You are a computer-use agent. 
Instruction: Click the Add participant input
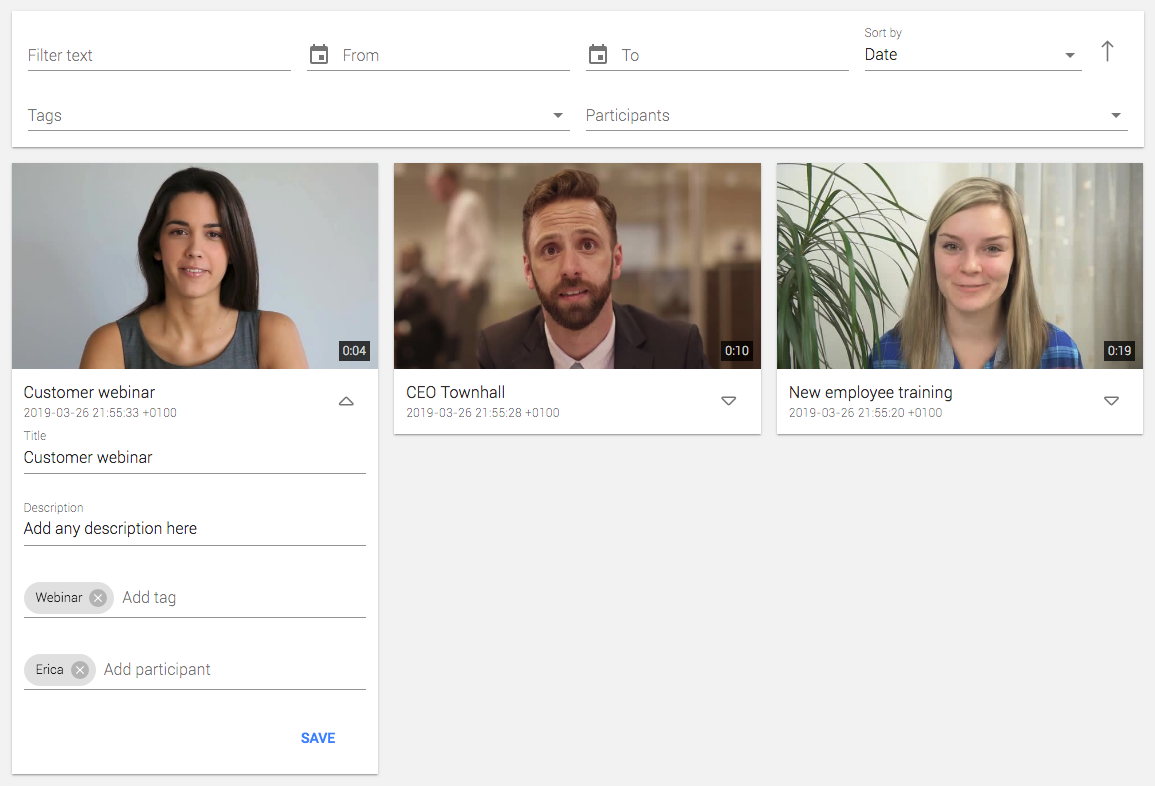coord(232,670)
